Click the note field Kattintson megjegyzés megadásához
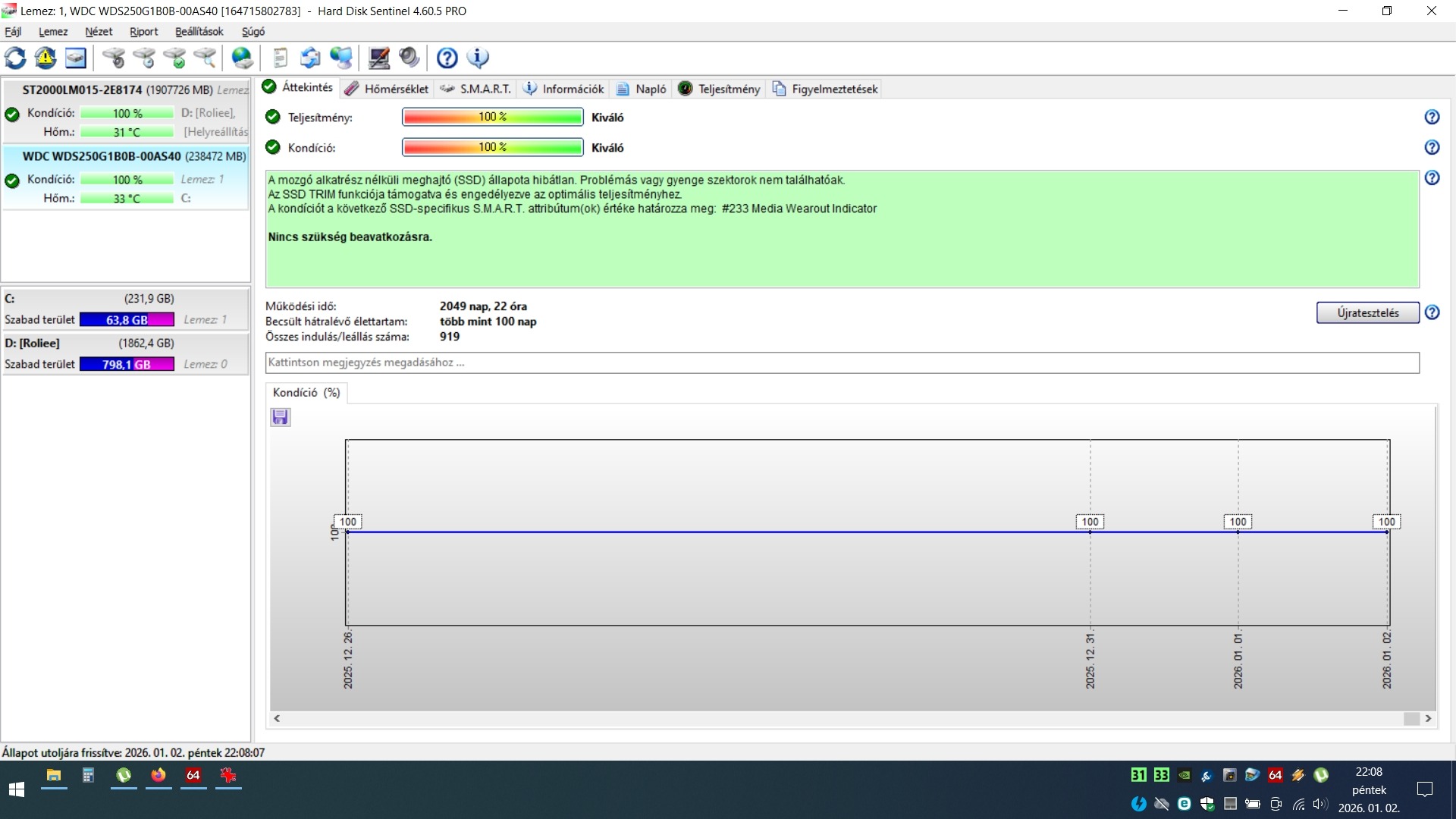This screenshot has height=819, width=1456. tap(842, 362)
